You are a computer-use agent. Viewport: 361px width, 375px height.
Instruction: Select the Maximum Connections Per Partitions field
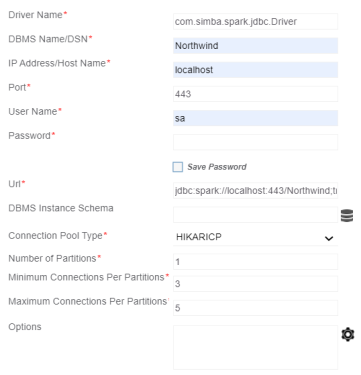pos(255,308)
